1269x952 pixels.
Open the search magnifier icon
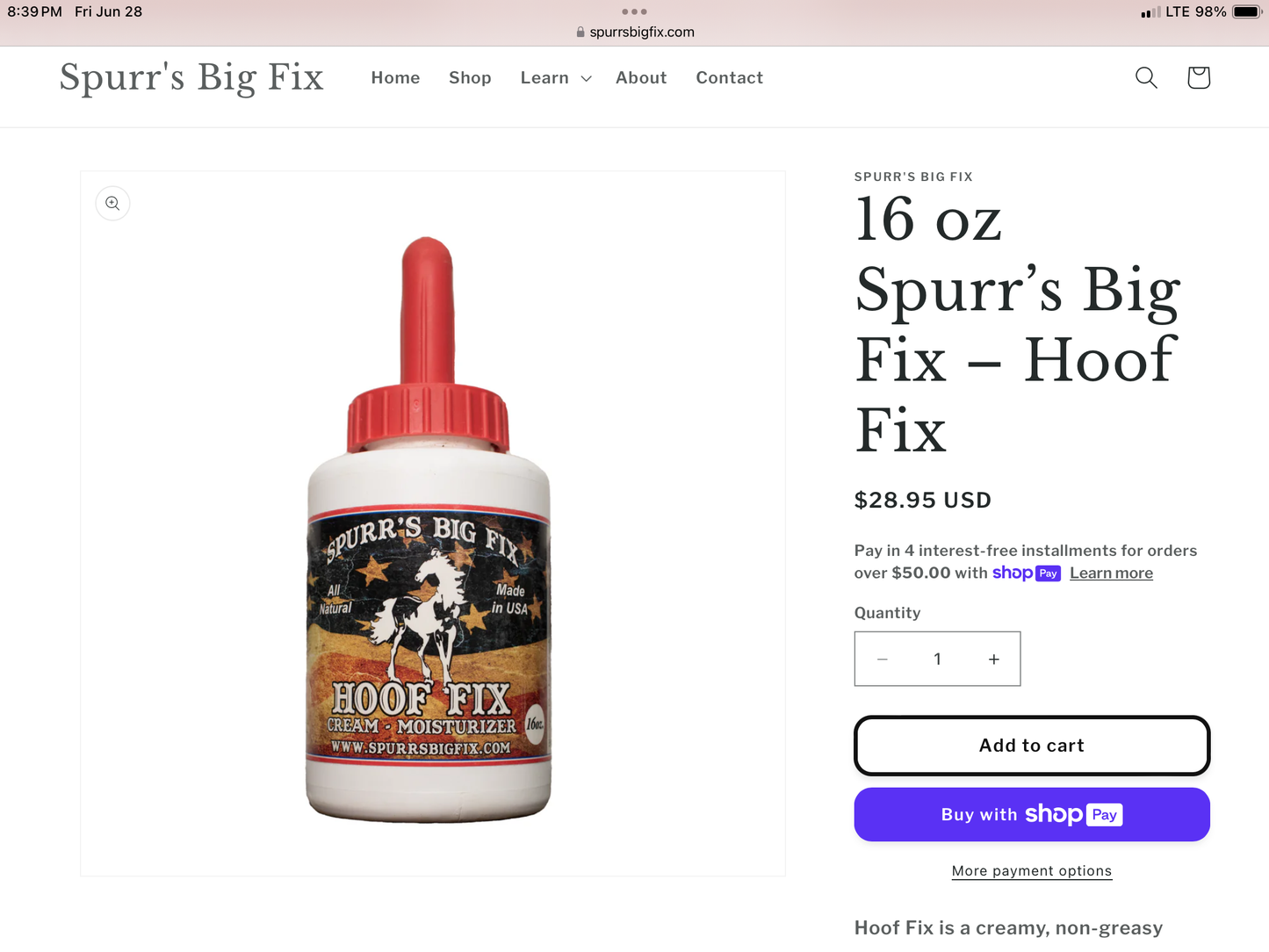1146,77
